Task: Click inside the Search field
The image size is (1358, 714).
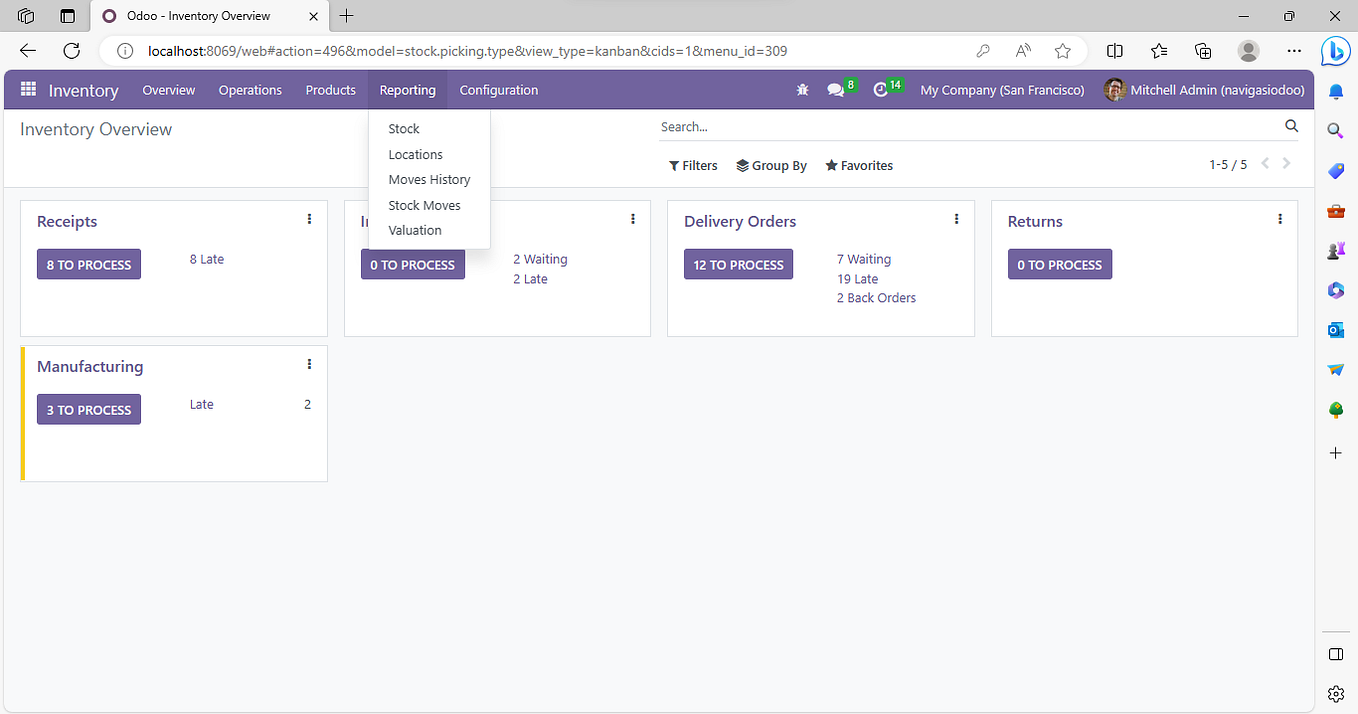Action: (x=900, y=126)
